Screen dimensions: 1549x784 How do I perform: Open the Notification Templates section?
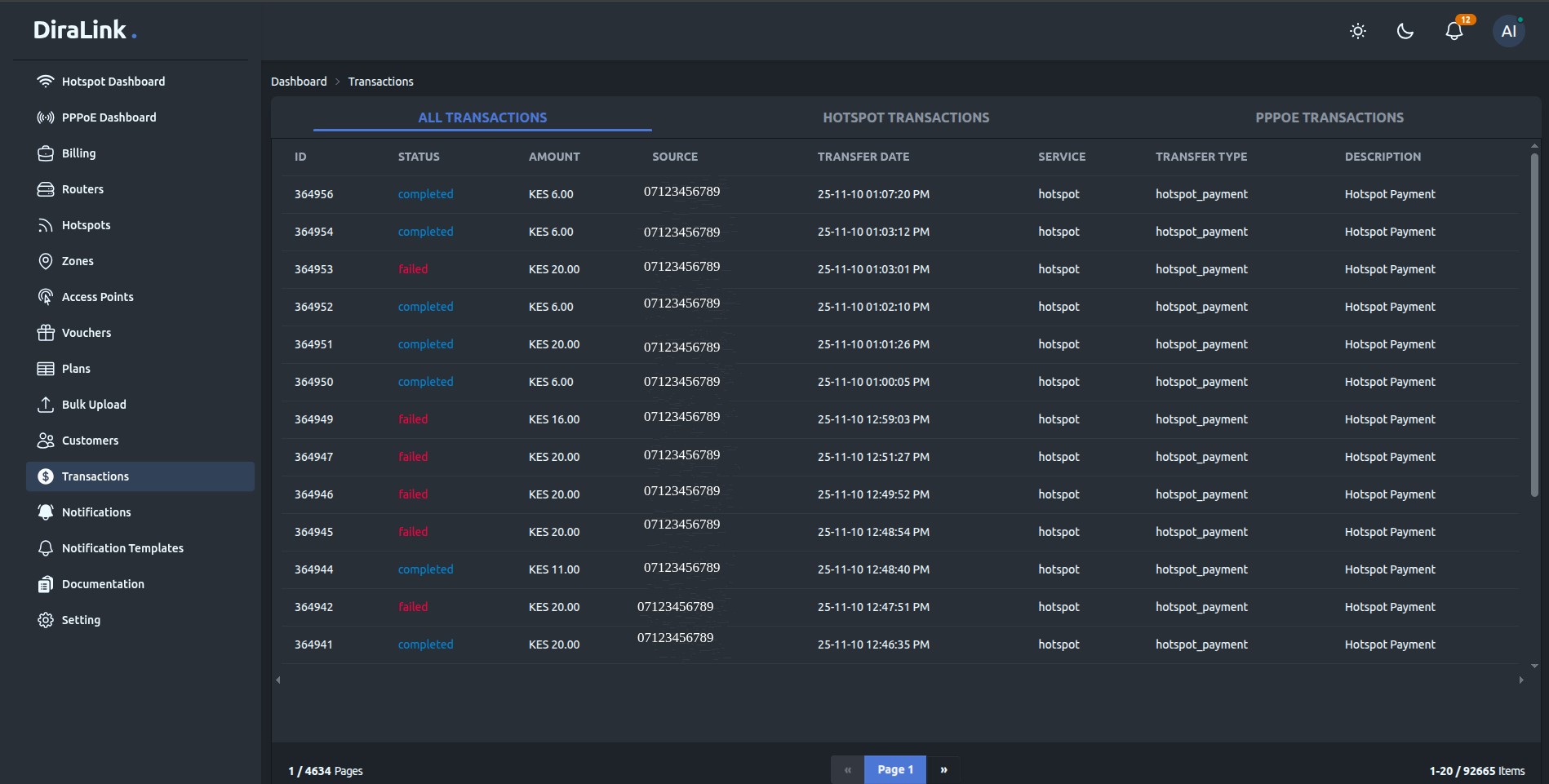122,547
